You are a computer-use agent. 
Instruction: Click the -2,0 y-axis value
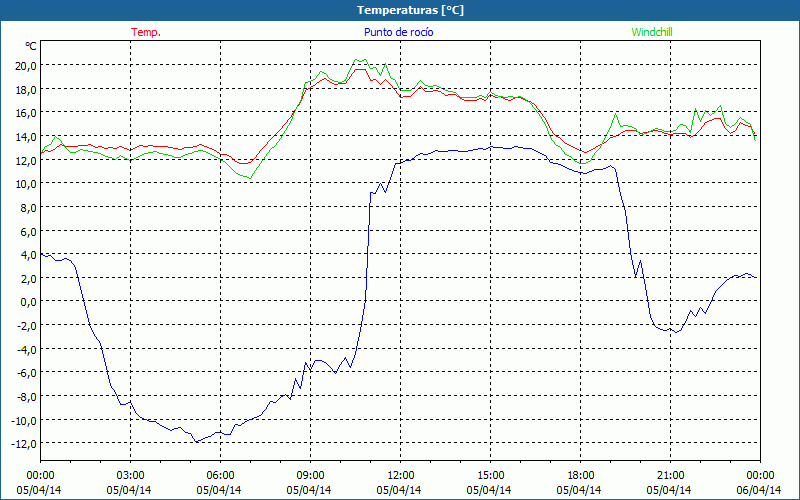pyautogui.click(x=27, y=326)
